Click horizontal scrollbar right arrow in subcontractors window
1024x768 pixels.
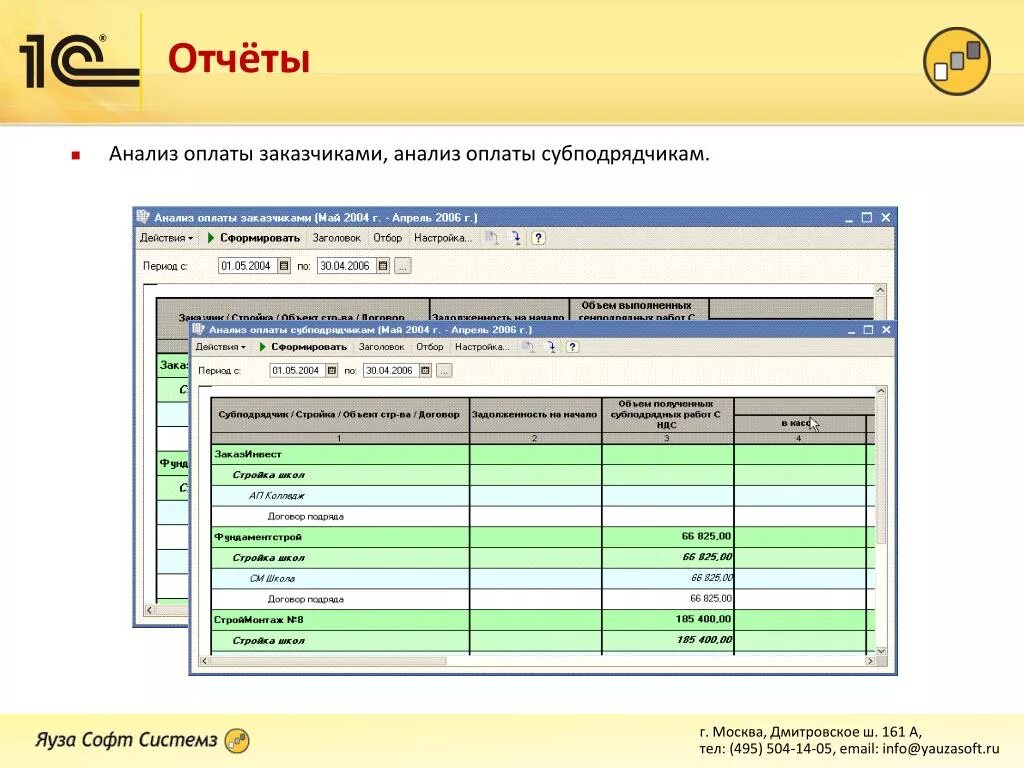point(870,661)
